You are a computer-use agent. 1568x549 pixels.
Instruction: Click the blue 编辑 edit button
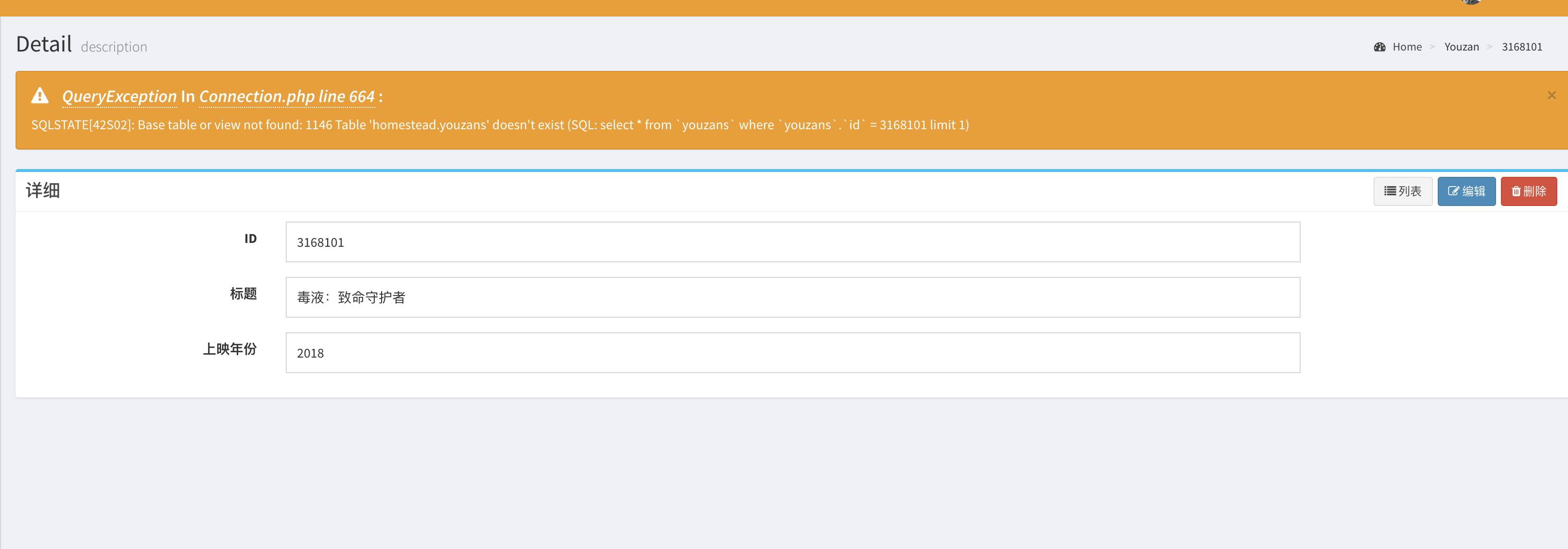tap(1466, 191)
